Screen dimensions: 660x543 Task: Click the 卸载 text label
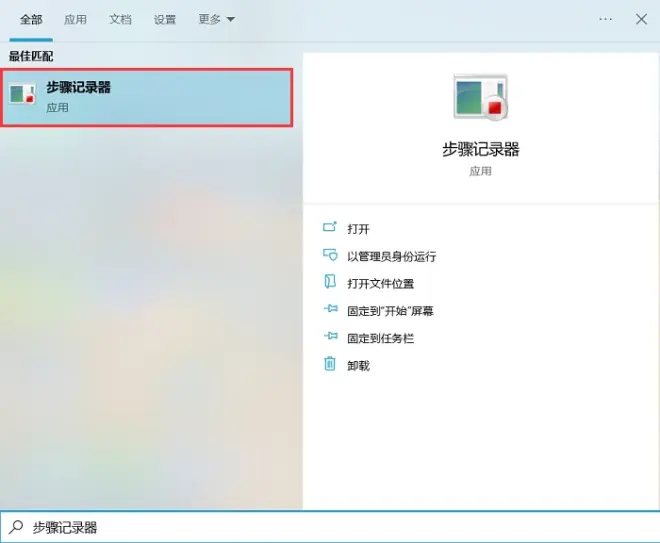click(x=358, y=365)
